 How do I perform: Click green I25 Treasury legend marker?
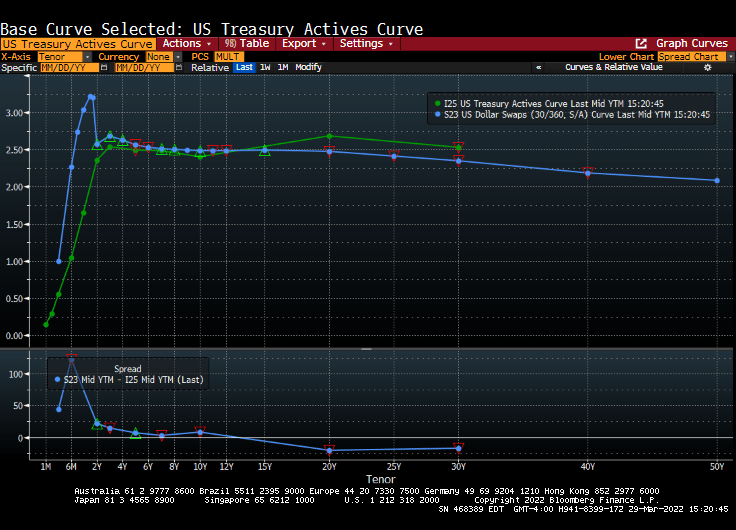coord(437,103)
